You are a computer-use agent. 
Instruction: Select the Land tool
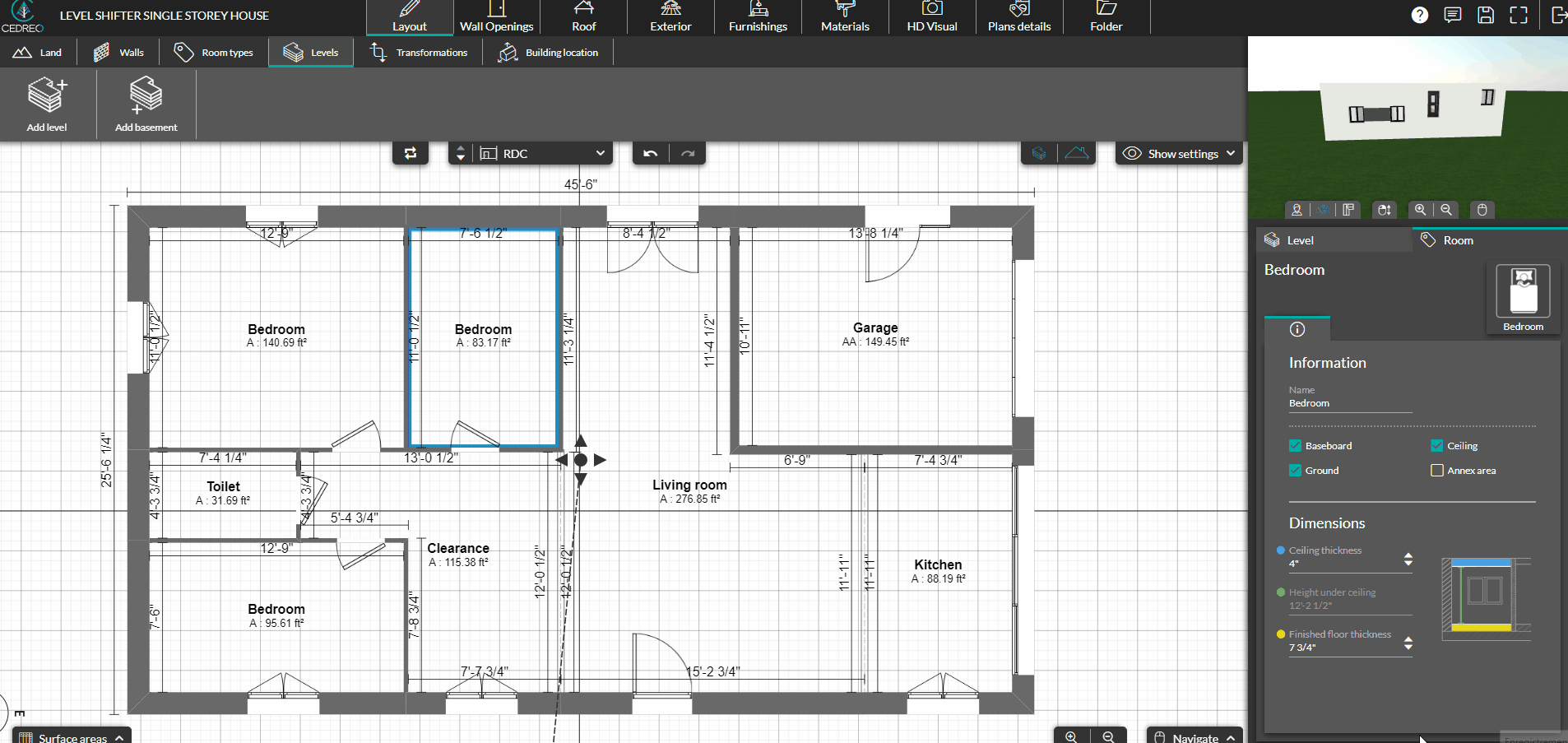click(x=38, y=52)
